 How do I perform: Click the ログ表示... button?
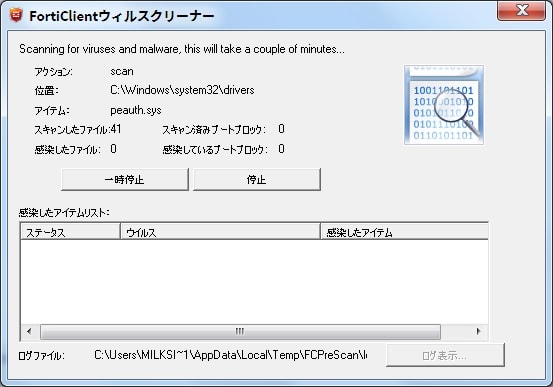coord(445,355)
